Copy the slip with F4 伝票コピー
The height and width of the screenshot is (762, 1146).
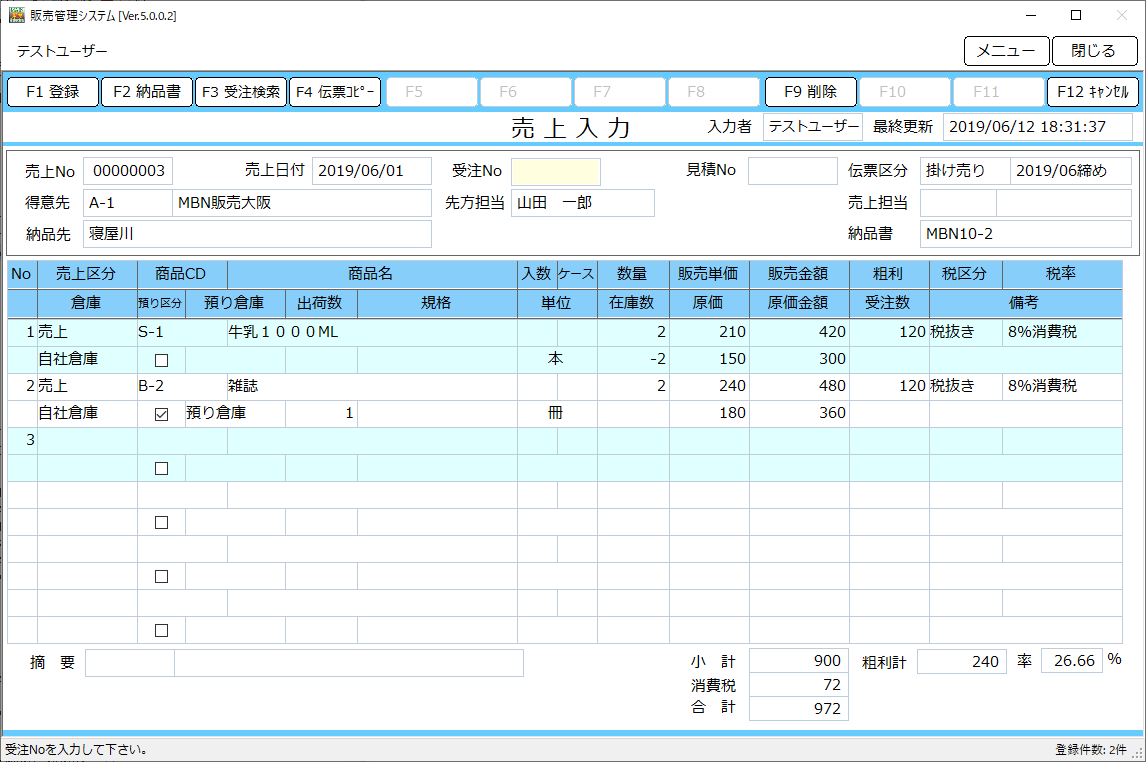(335, 92)
